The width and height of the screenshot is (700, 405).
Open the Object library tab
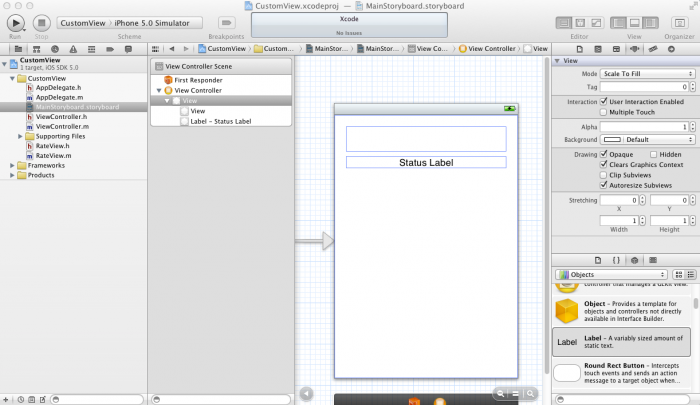[x=634, y=260]
